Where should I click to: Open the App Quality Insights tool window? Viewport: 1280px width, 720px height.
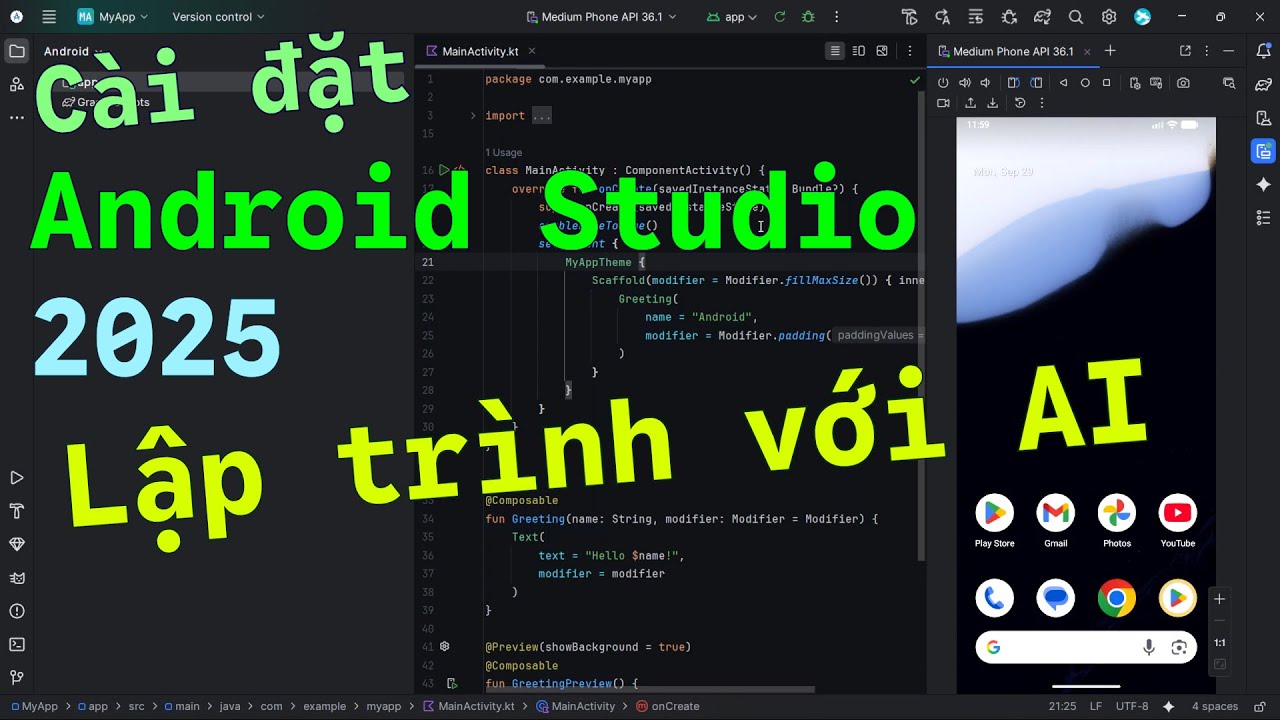[x=17, y=544]
